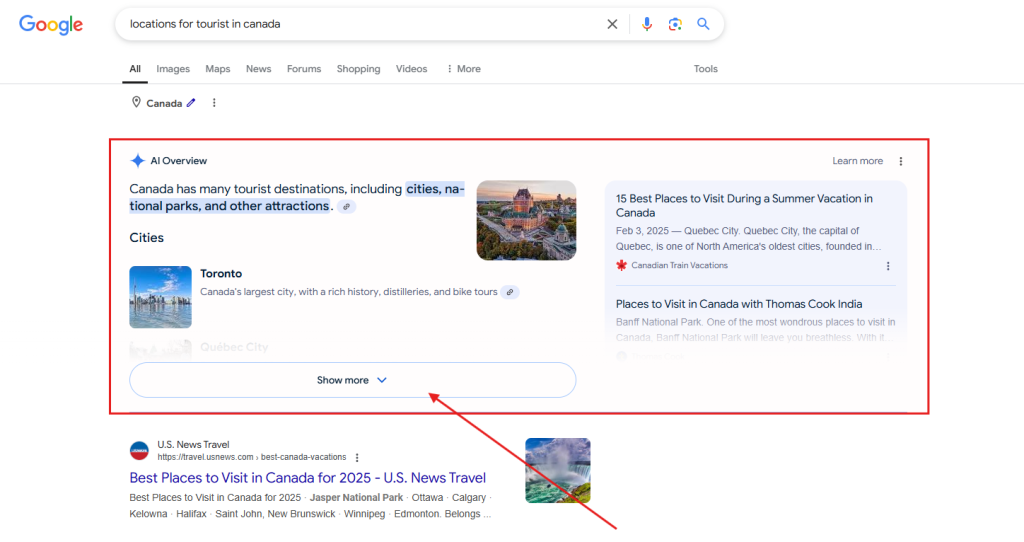Click the Toronto skyline thumbnail

pos(160,297)
